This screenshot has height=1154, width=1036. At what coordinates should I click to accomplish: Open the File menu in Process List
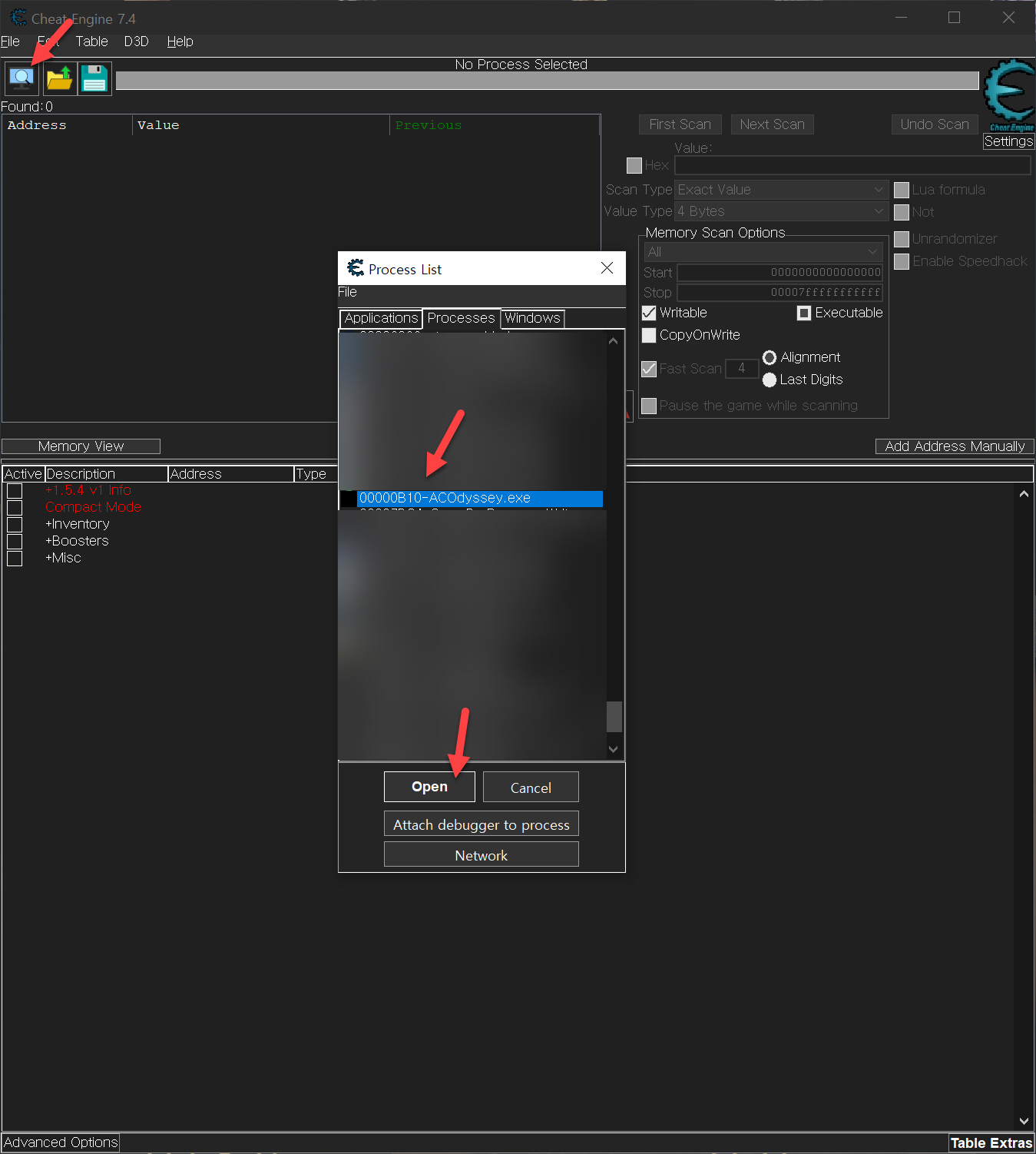coord(347,292)
